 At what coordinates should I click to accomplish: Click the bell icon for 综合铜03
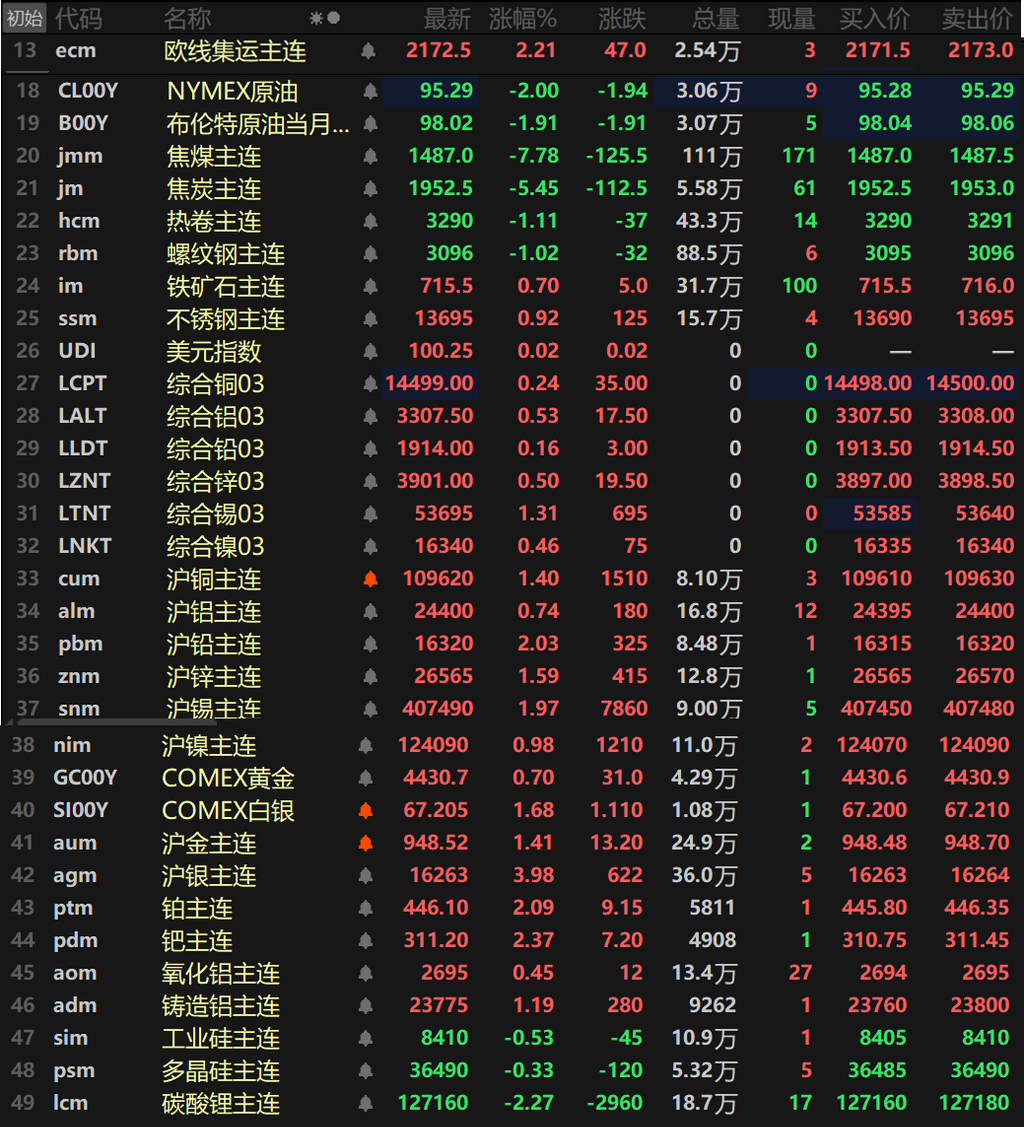tap(370, 384)
